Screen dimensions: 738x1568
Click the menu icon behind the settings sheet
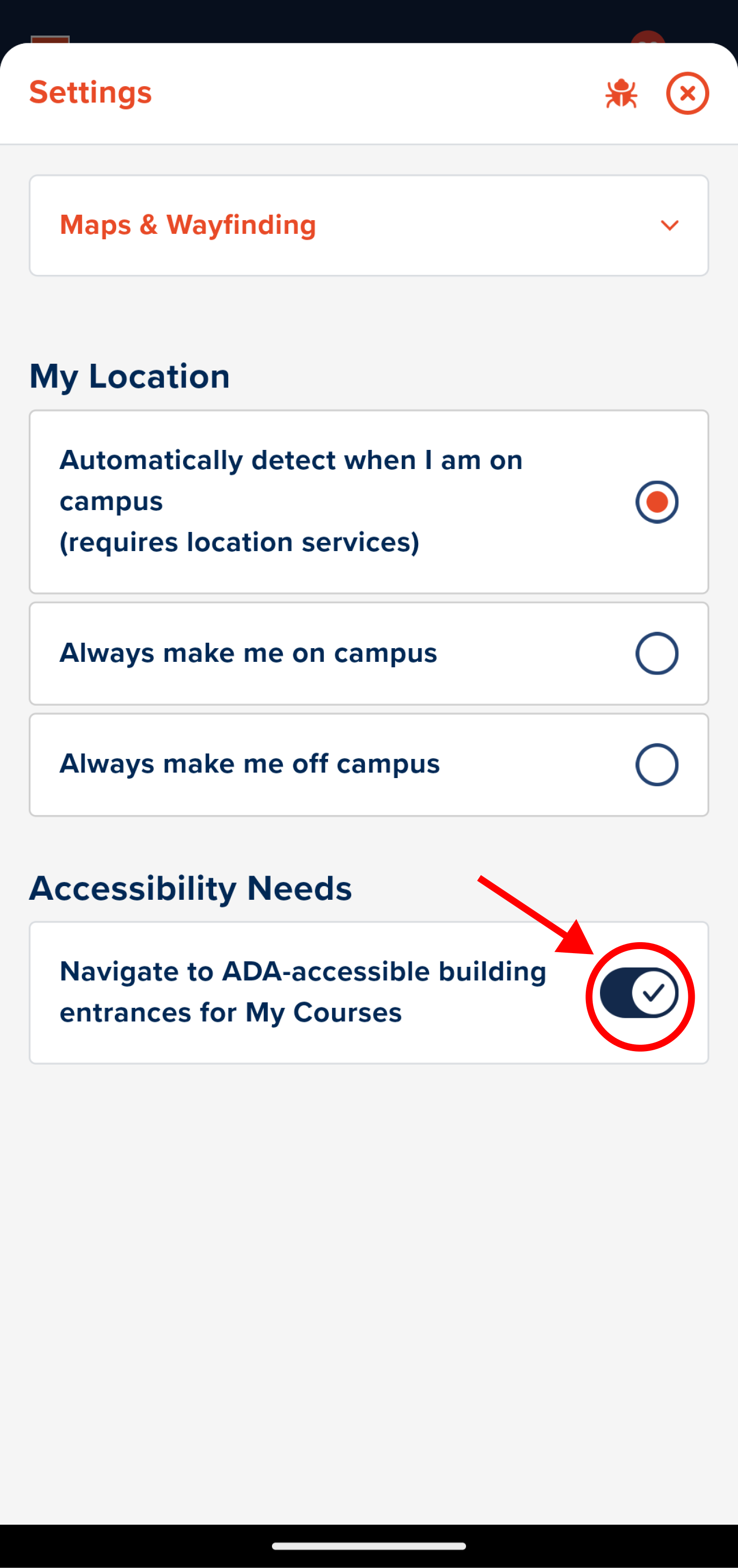[x=50, y=39]
